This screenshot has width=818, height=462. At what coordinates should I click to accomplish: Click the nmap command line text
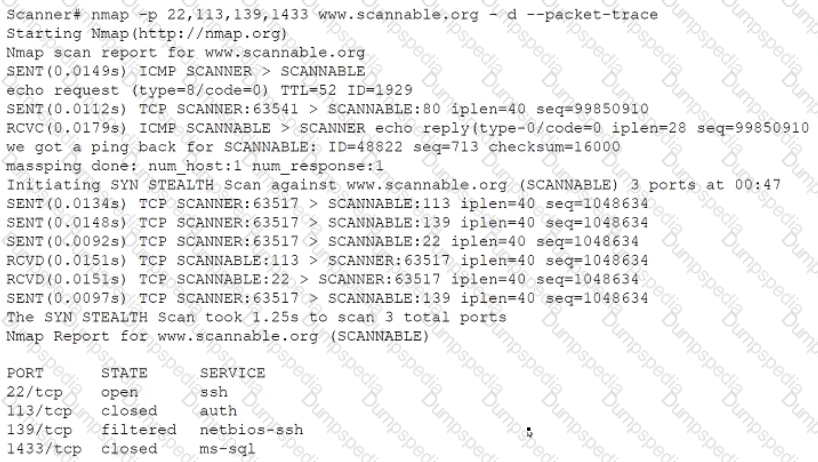click(x=332, y=15)
